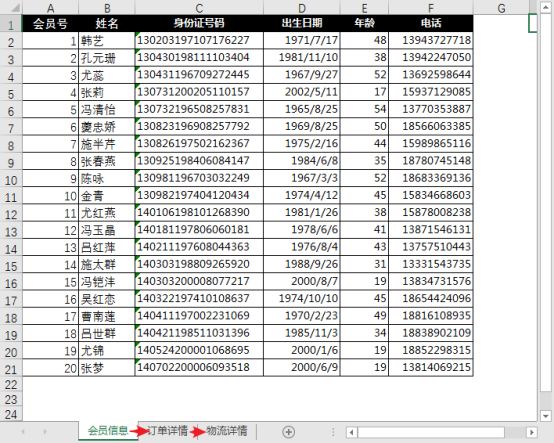554x443 pixels.
Task: Select column E header
Action: (x=364, y=7)
